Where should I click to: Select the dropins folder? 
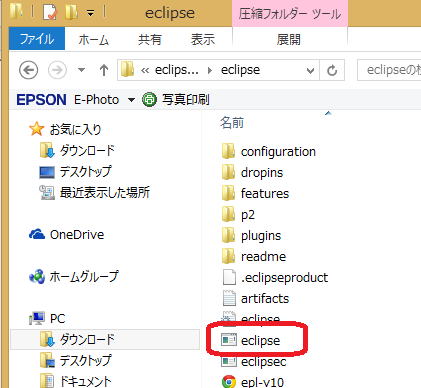pos(262,173)
